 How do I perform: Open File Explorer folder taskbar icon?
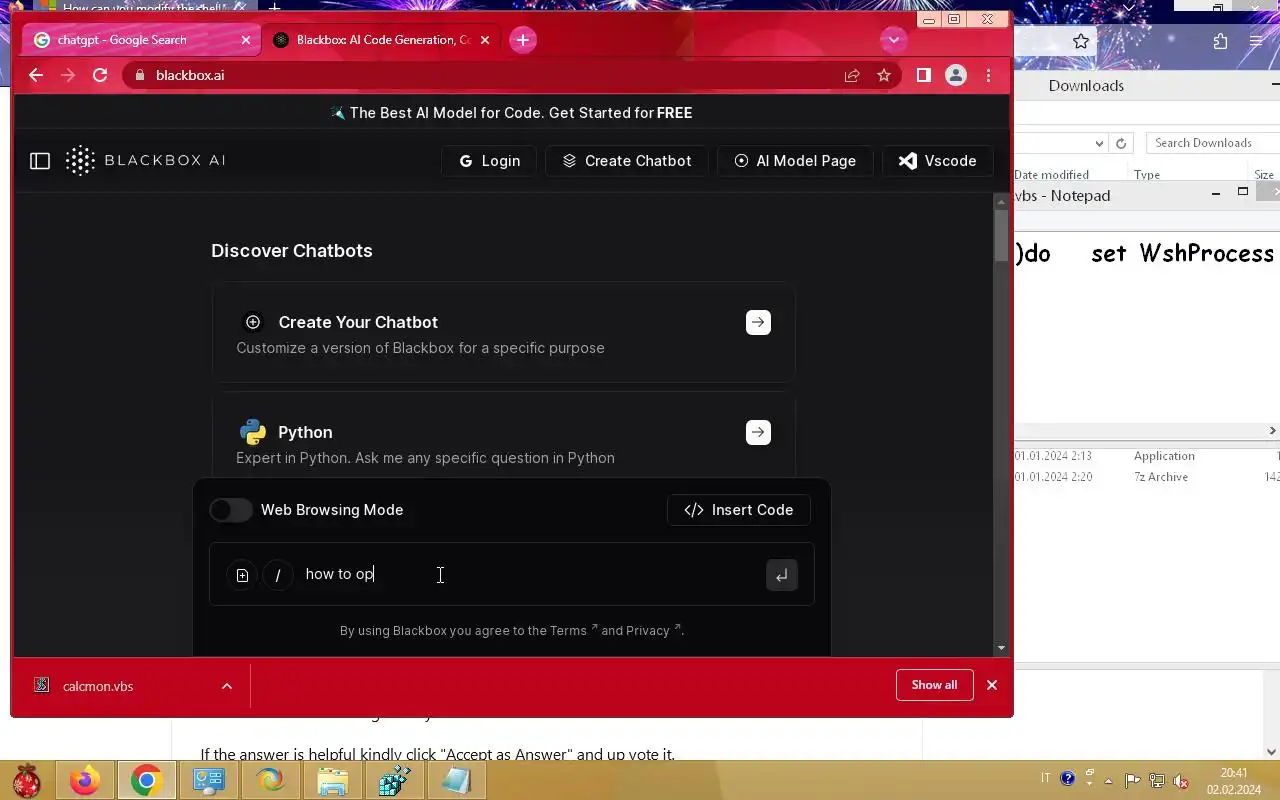pyautogui.click(x=333, y=780)
